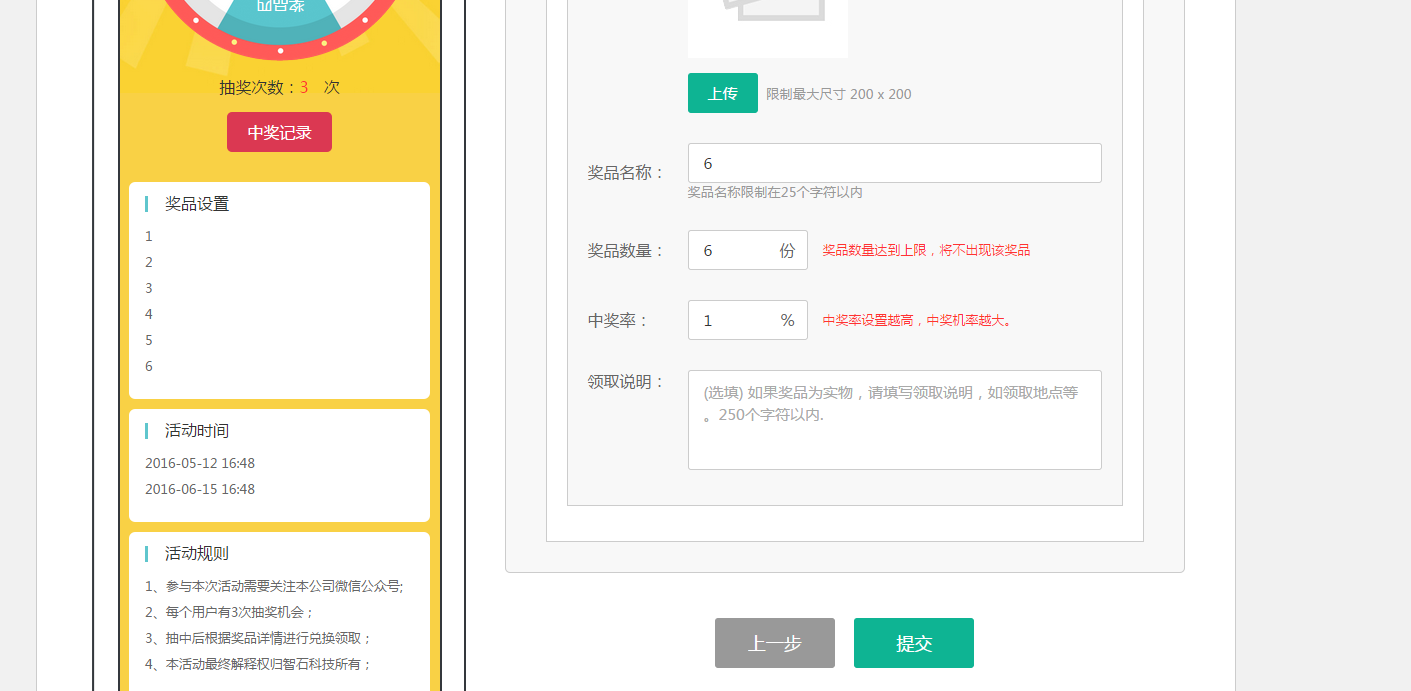
Task: Edit the 奖品名称 prize name field
Action: (894, 163)
